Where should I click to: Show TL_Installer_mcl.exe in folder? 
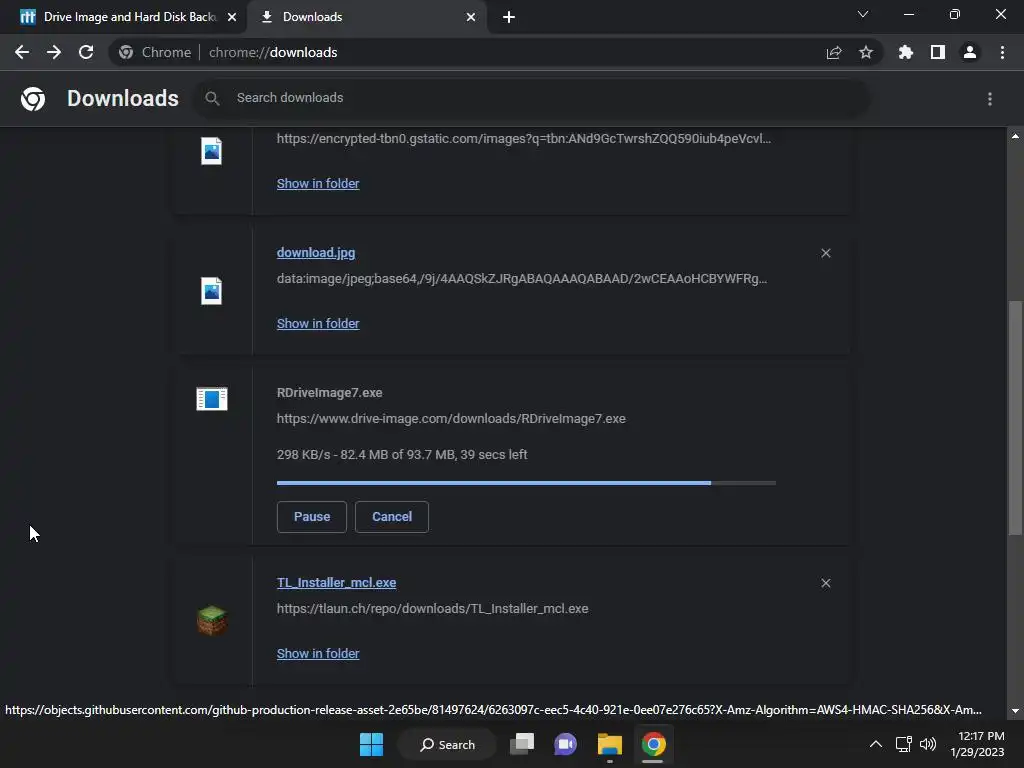click(318, 653)
